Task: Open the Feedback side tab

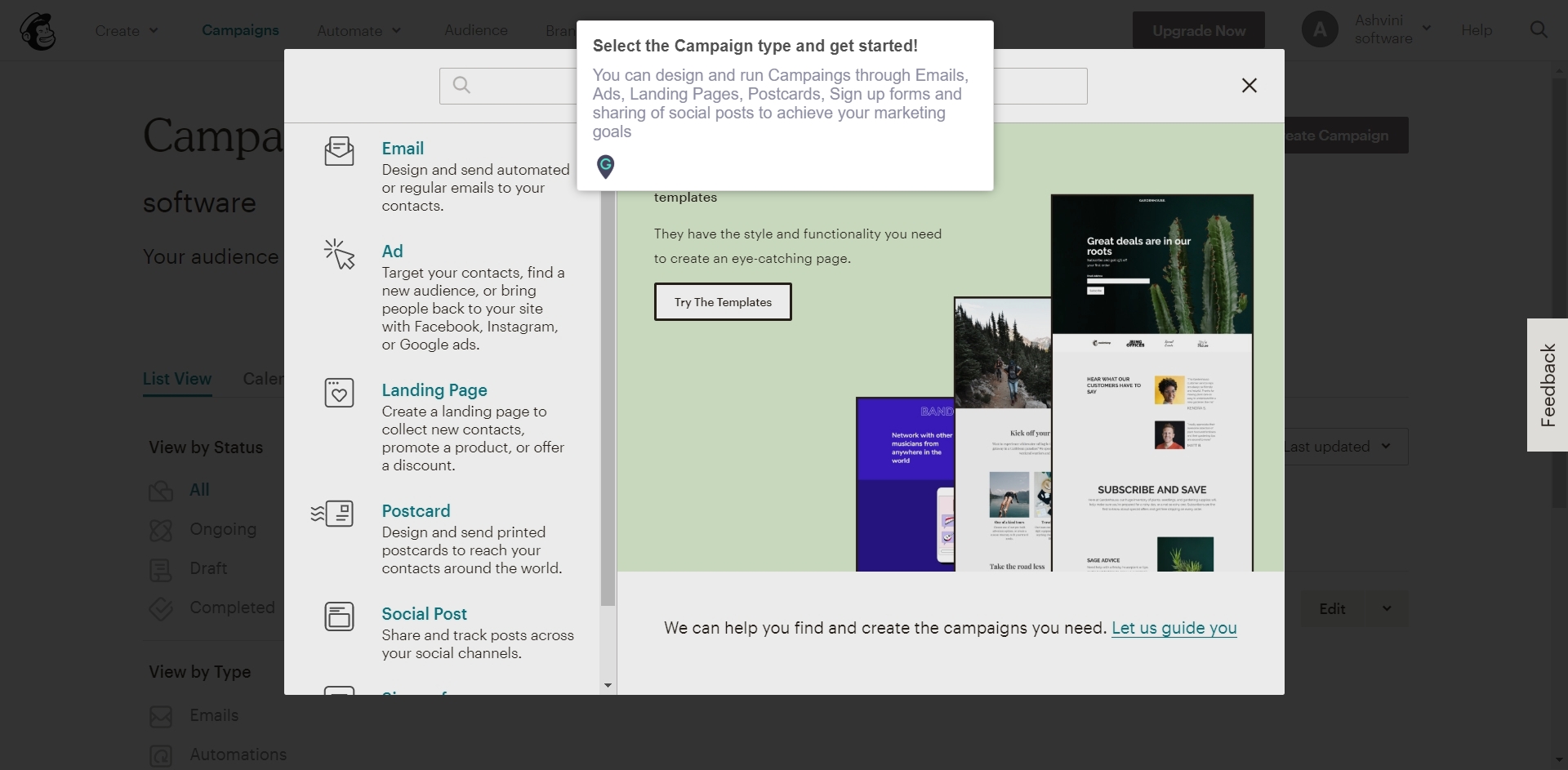Action: click(x=1548, y=385)
